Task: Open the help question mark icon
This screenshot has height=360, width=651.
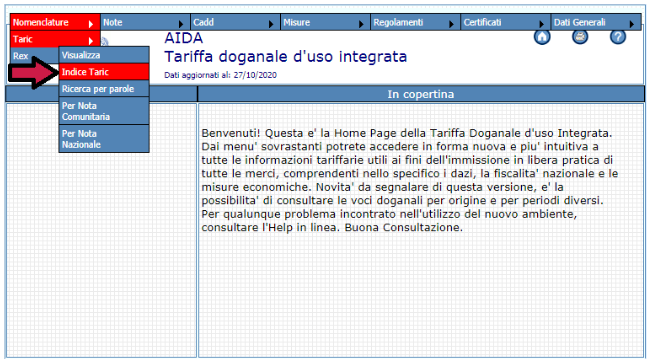Action: [617, 37]
